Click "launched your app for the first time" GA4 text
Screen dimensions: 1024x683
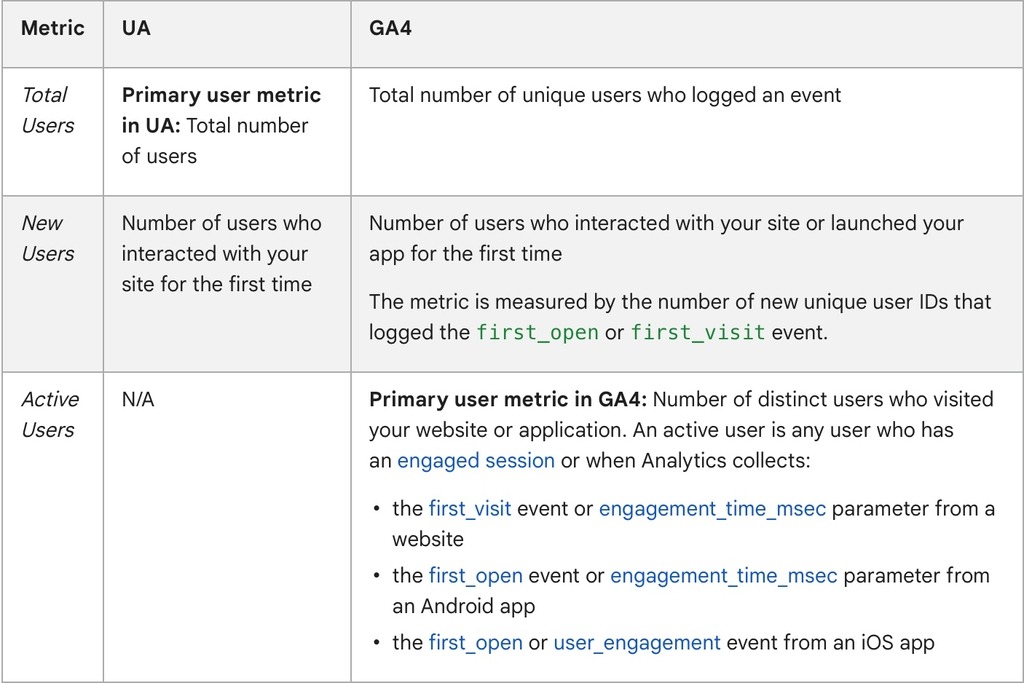pos(666,238)
